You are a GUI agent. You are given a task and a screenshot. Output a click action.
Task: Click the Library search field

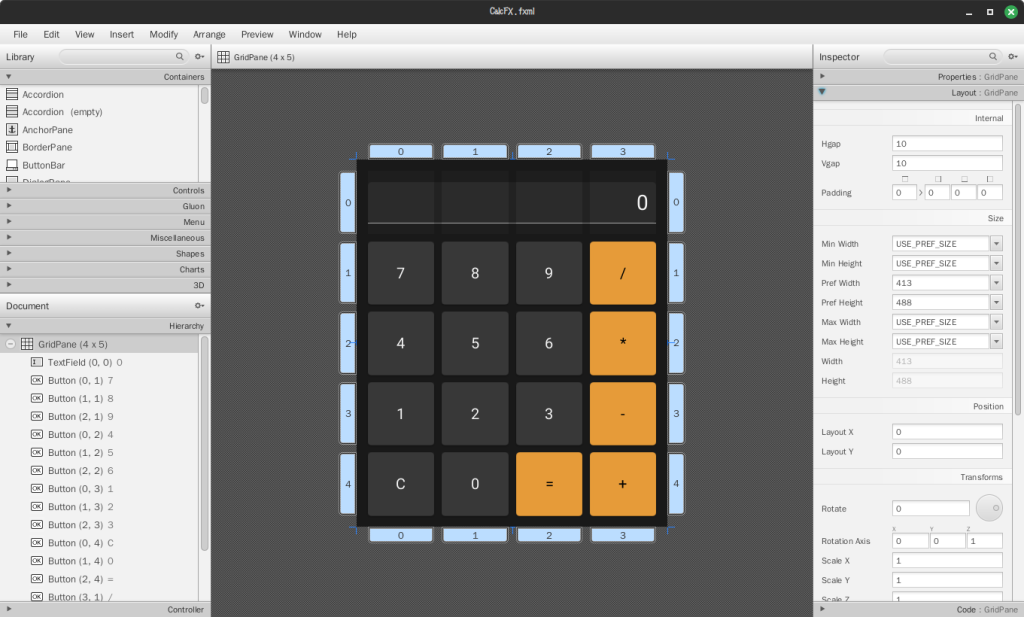click(x=123, y=57)
